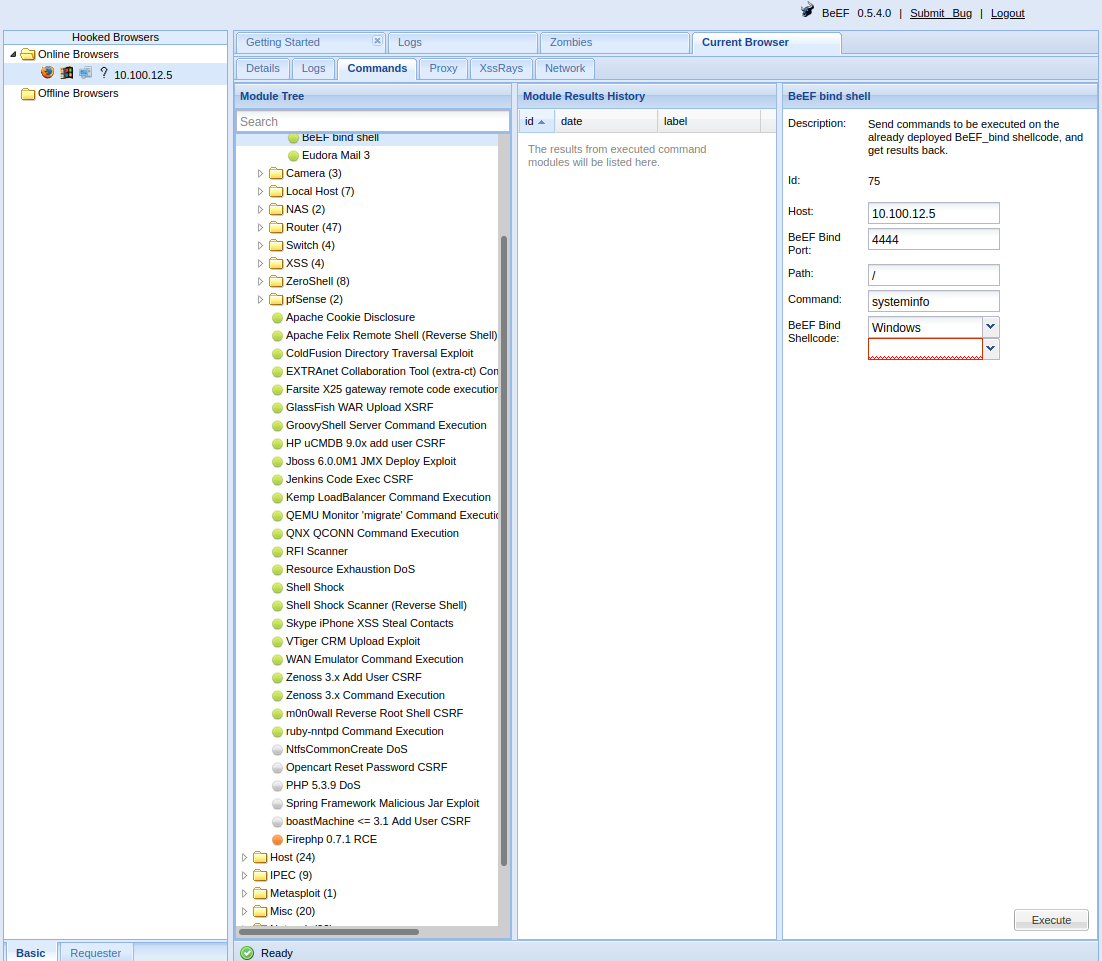Sort results by the id column header
The width and height of the screenshot is (1102, 961).
[x=537, y=121]
